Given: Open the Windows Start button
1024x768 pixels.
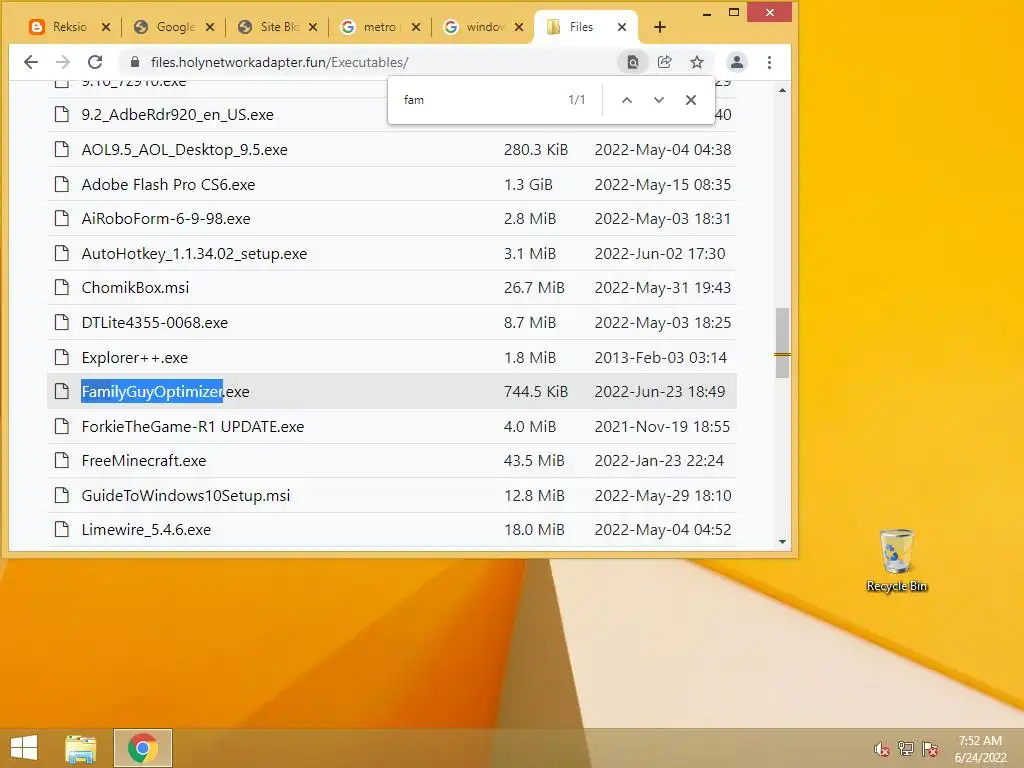Looking at the screenshot, I should point(24,748).
